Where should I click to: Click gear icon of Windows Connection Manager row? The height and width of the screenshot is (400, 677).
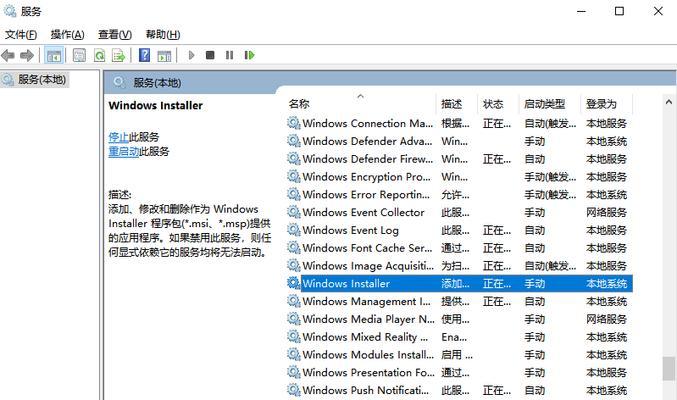pos(294,123)
